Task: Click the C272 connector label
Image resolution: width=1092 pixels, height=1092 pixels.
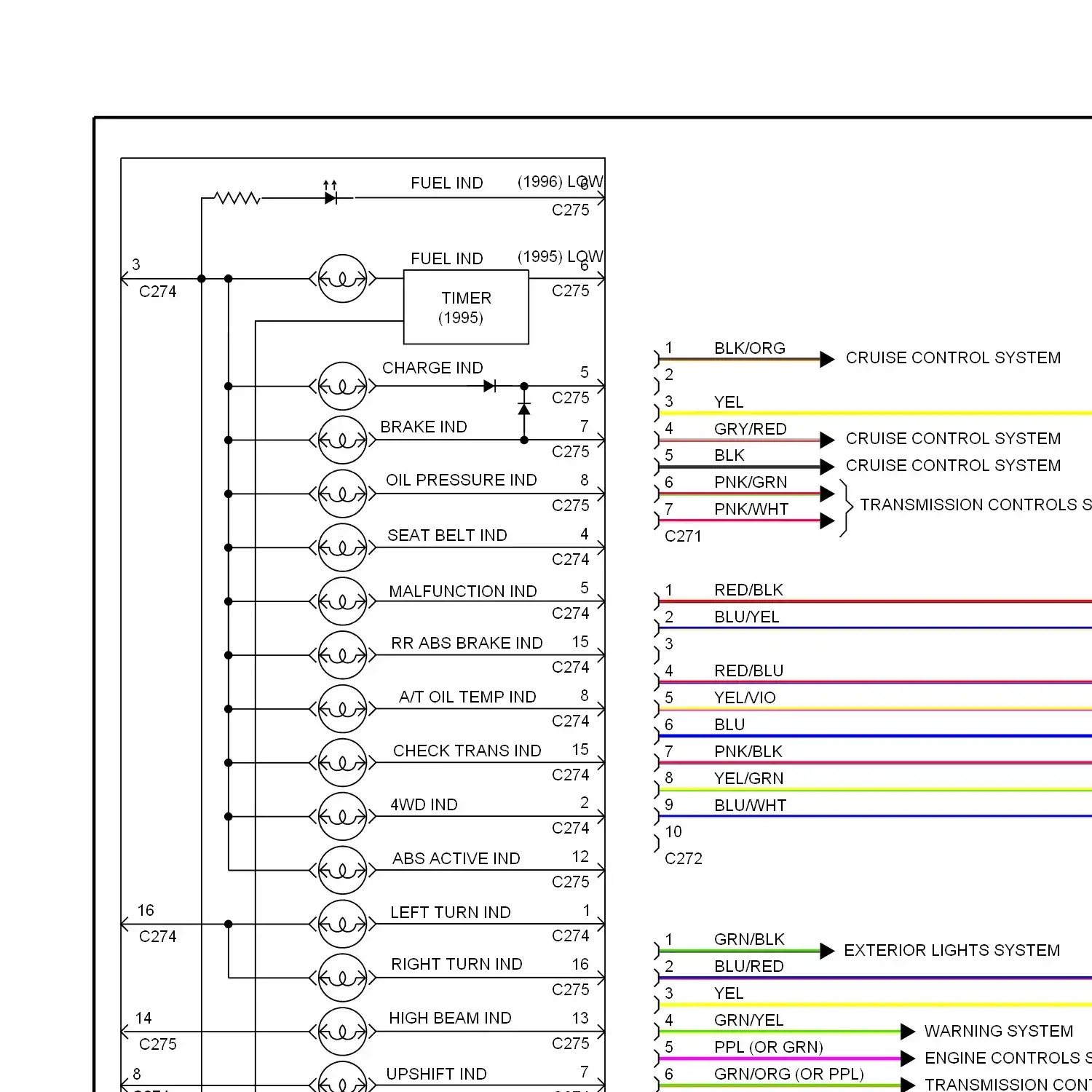Action: tap(683, 859)
